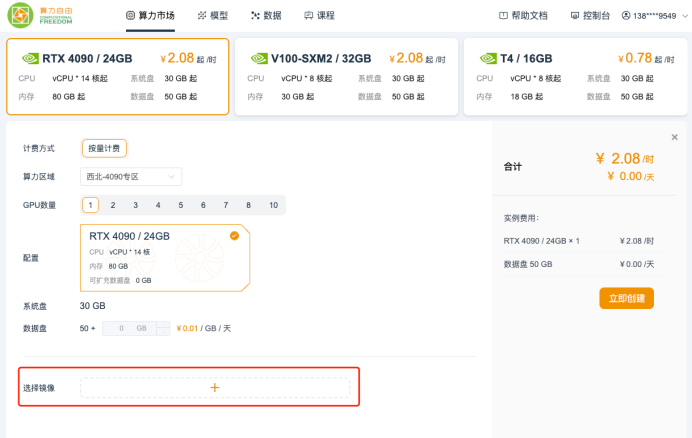Open the 控制台 console link
692x438 pixels.
590,15
